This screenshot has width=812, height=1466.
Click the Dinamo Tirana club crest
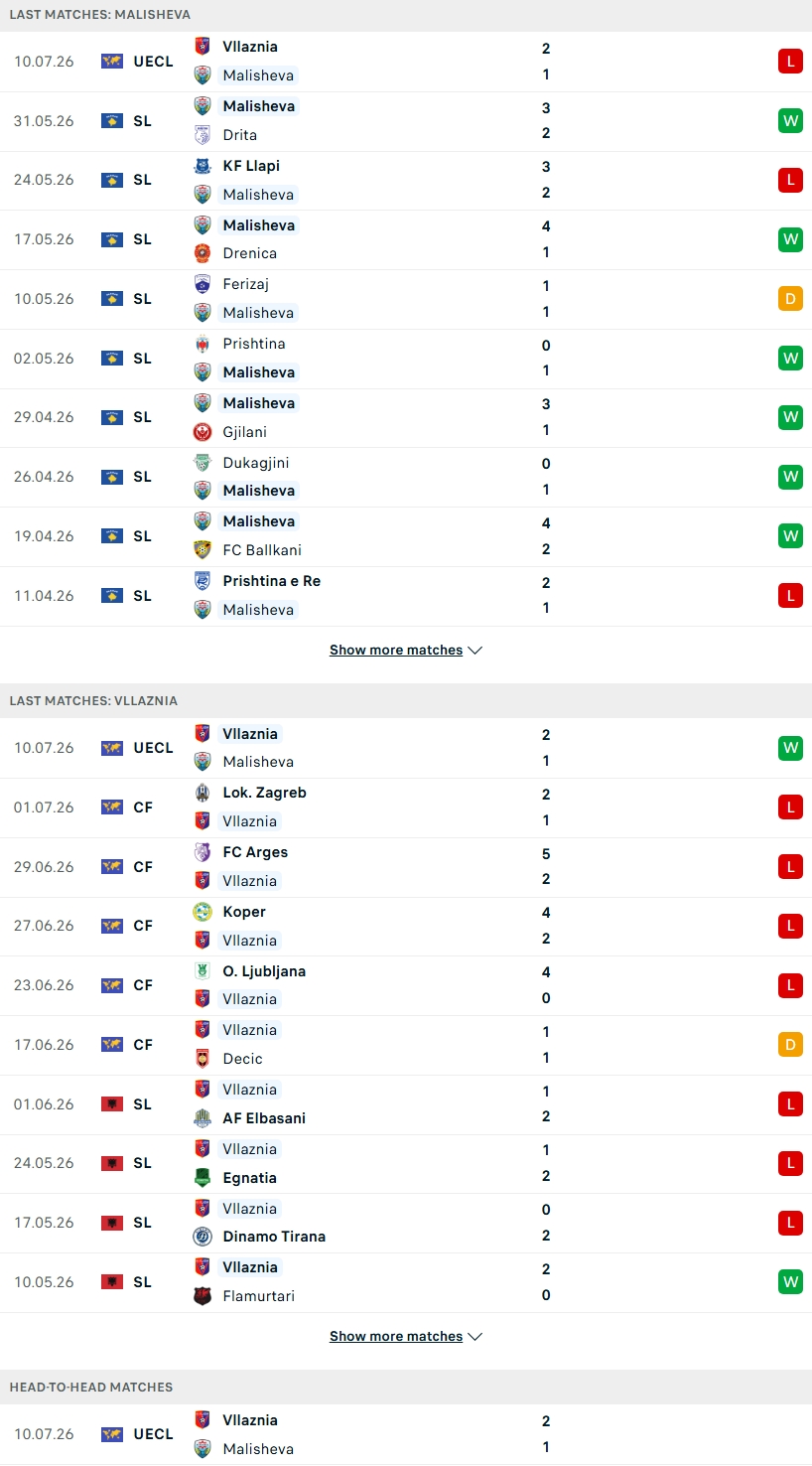(x=203, y=1237)
